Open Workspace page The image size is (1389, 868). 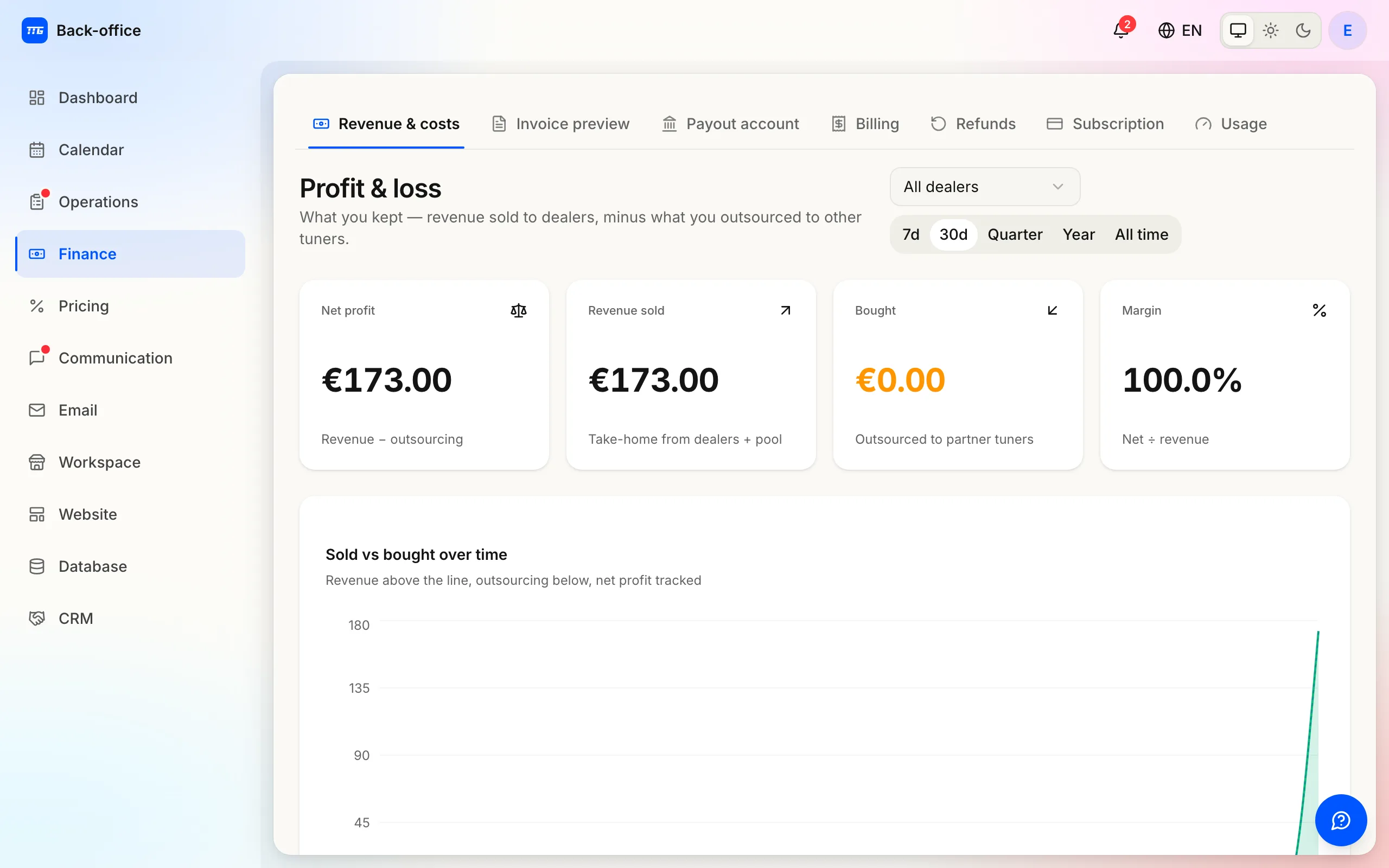click(x=130, y=462)
